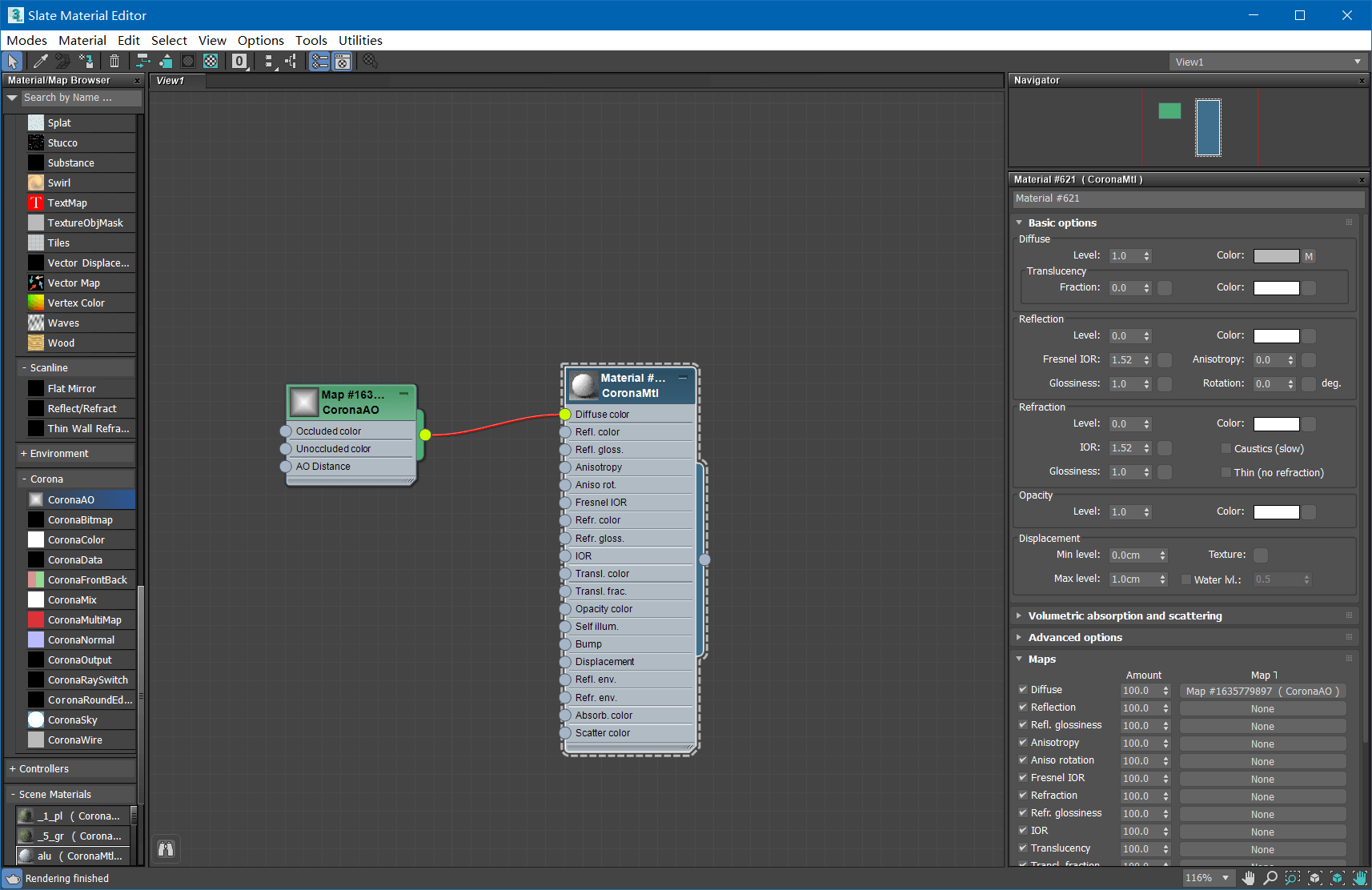Click the Opacity color swatch
This screenshot has width=1372, height=890.
(1276, 512)
